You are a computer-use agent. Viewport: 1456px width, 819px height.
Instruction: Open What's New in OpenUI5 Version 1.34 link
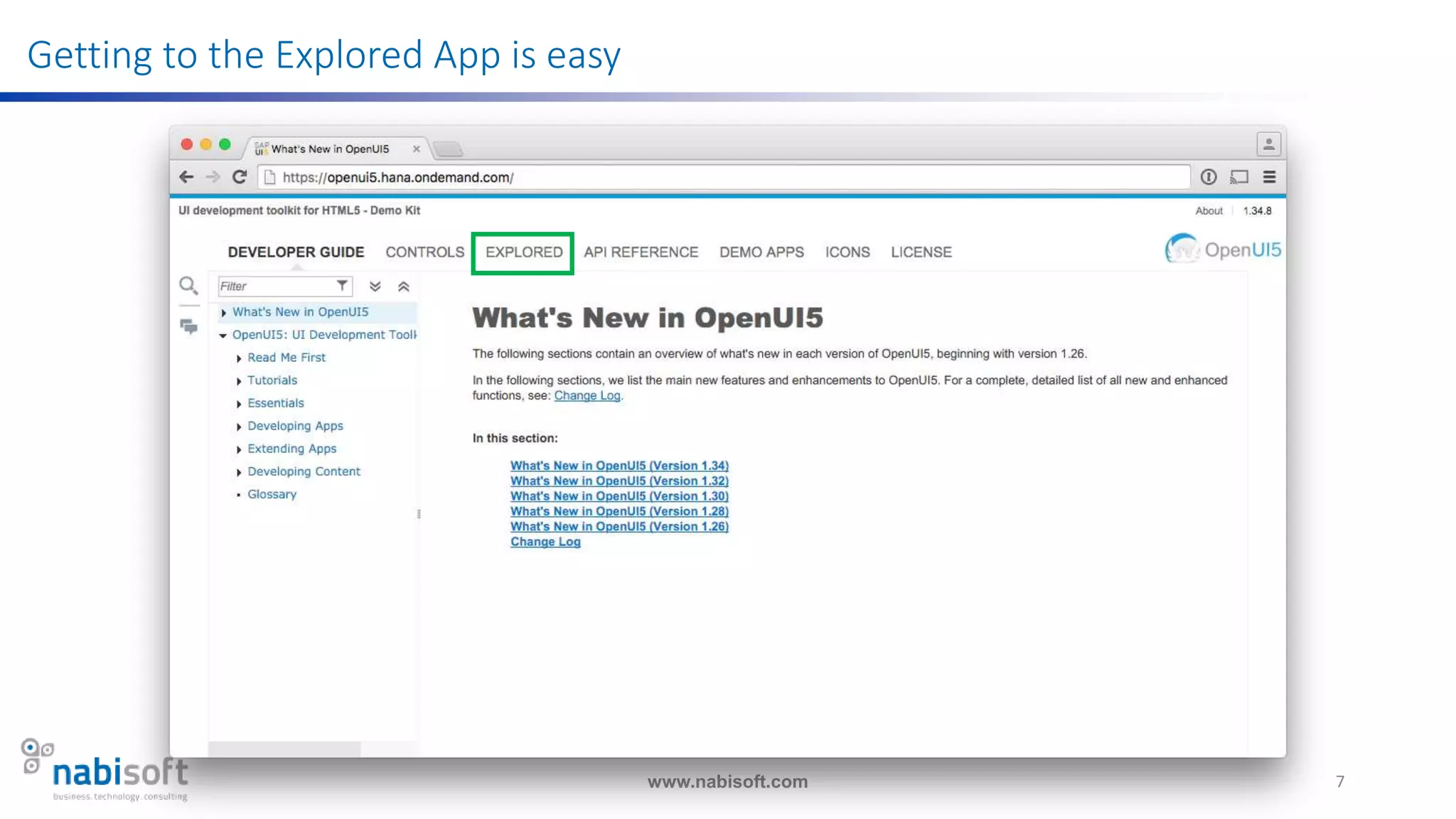pos(619,466)
